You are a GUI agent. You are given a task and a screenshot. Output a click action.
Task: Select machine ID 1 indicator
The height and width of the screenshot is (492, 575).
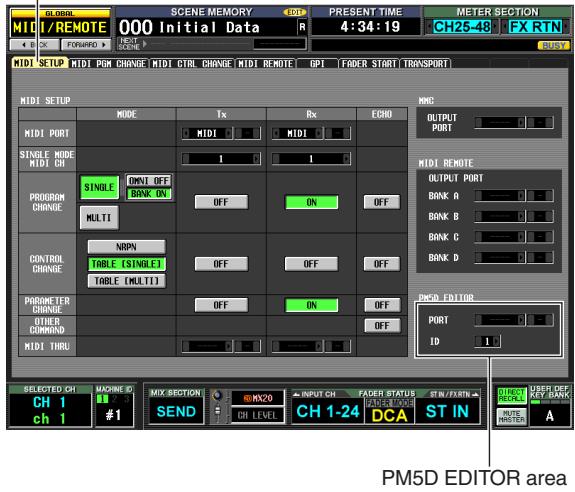102,399
